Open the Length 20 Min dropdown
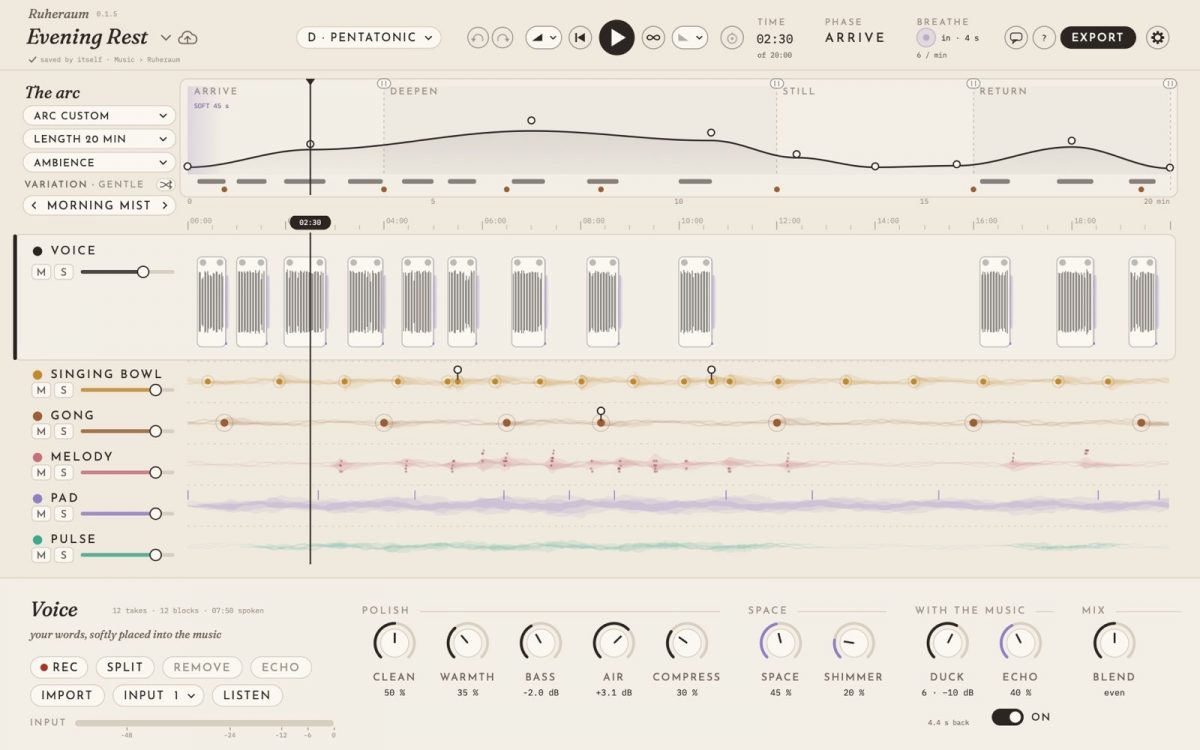This screenshot has height=750, width=1200. (x=99, y=139)
